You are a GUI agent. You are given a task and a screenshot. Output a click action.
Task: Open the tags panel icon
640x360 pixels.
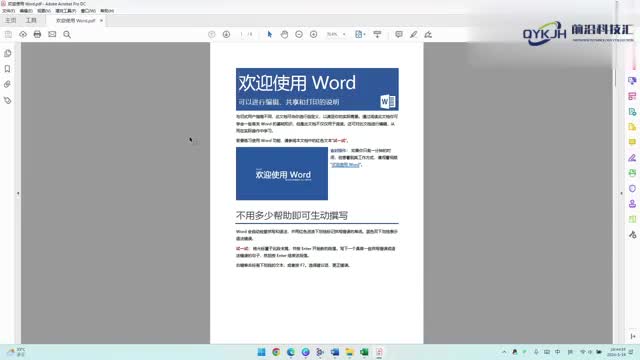pos(7,100)
